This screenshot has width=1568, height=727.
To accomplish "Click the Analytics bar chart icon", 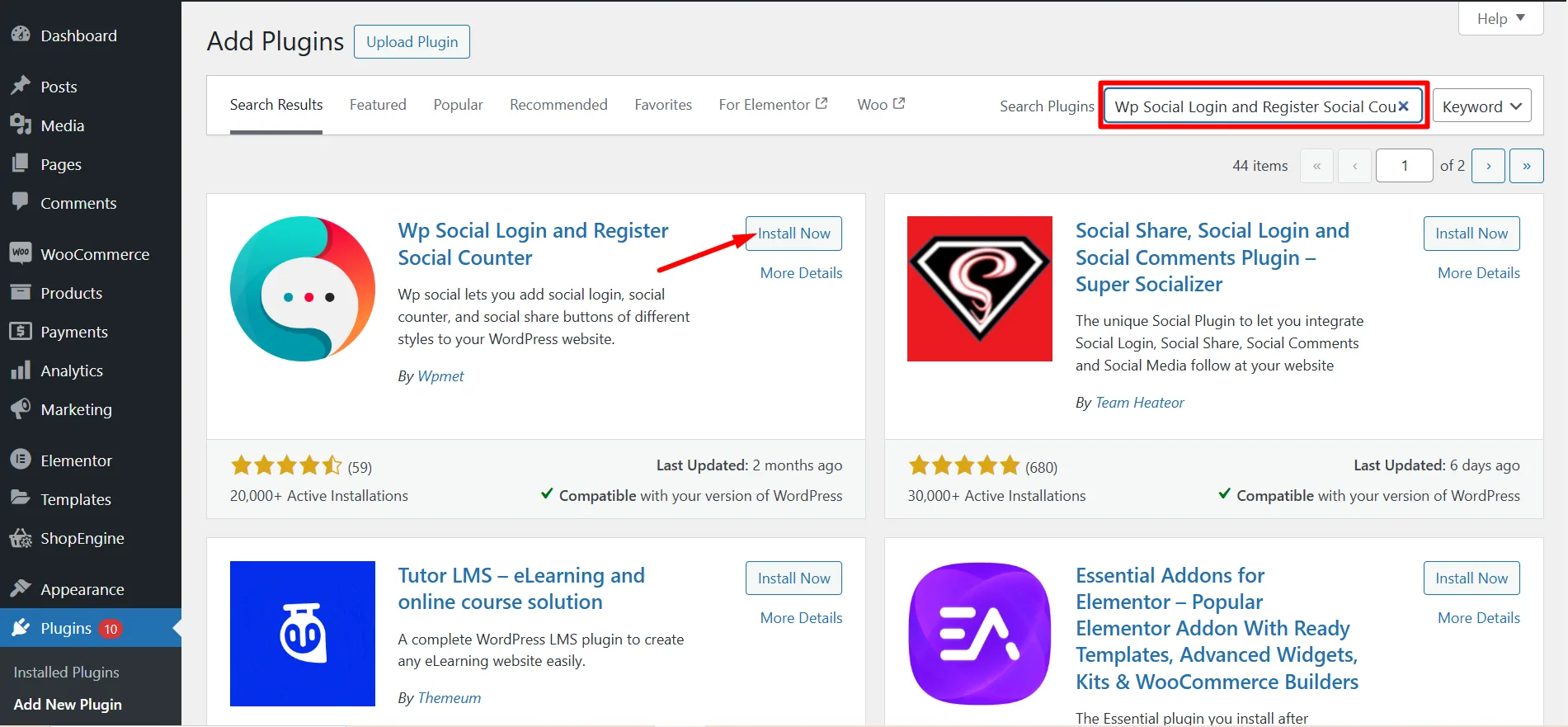I will pos(21,370).
